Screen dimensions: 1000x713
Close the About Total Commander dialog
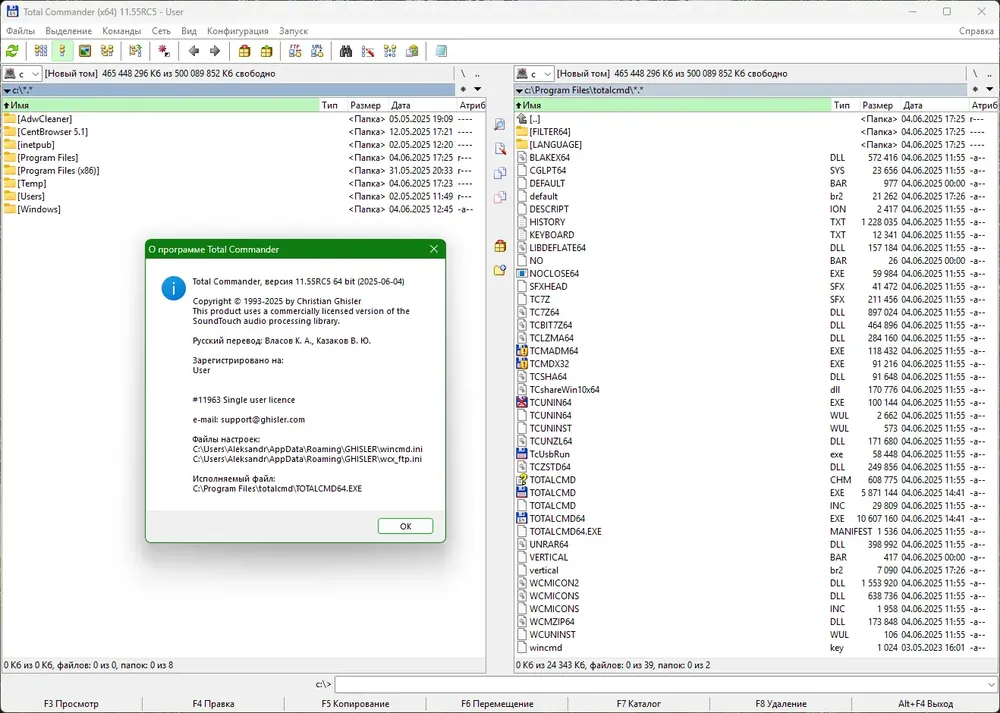[x=434, y=249]
